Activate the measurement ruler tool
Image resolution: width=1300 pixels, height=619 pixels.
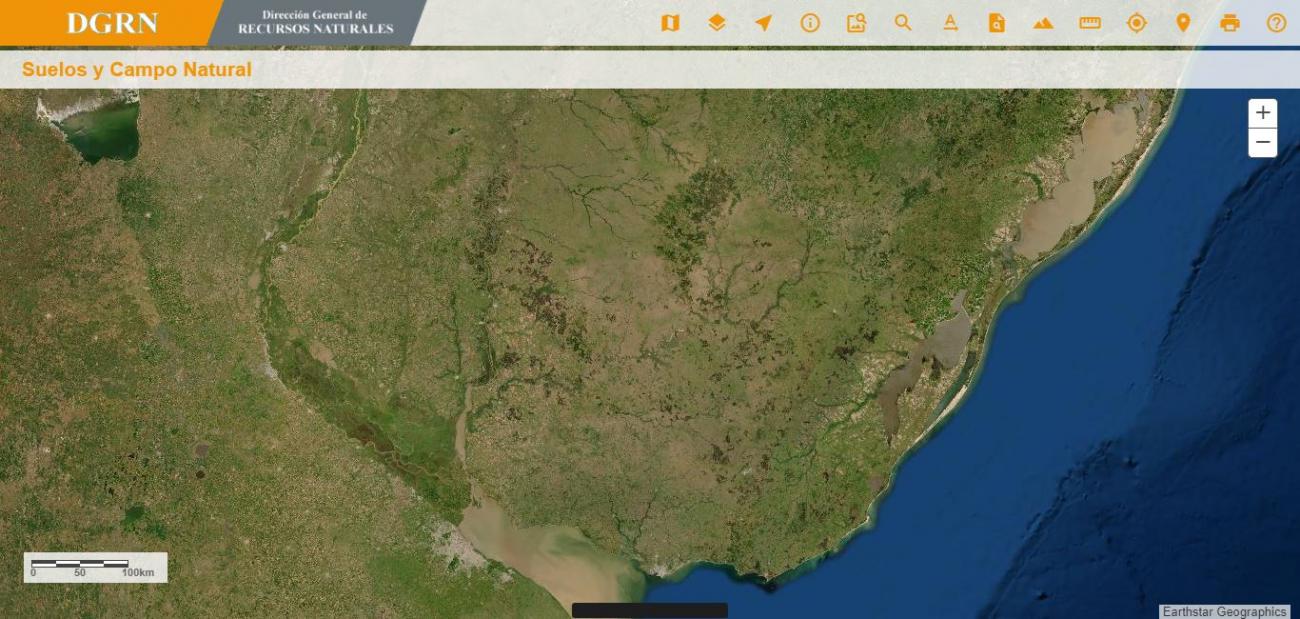click(1090, 22)
